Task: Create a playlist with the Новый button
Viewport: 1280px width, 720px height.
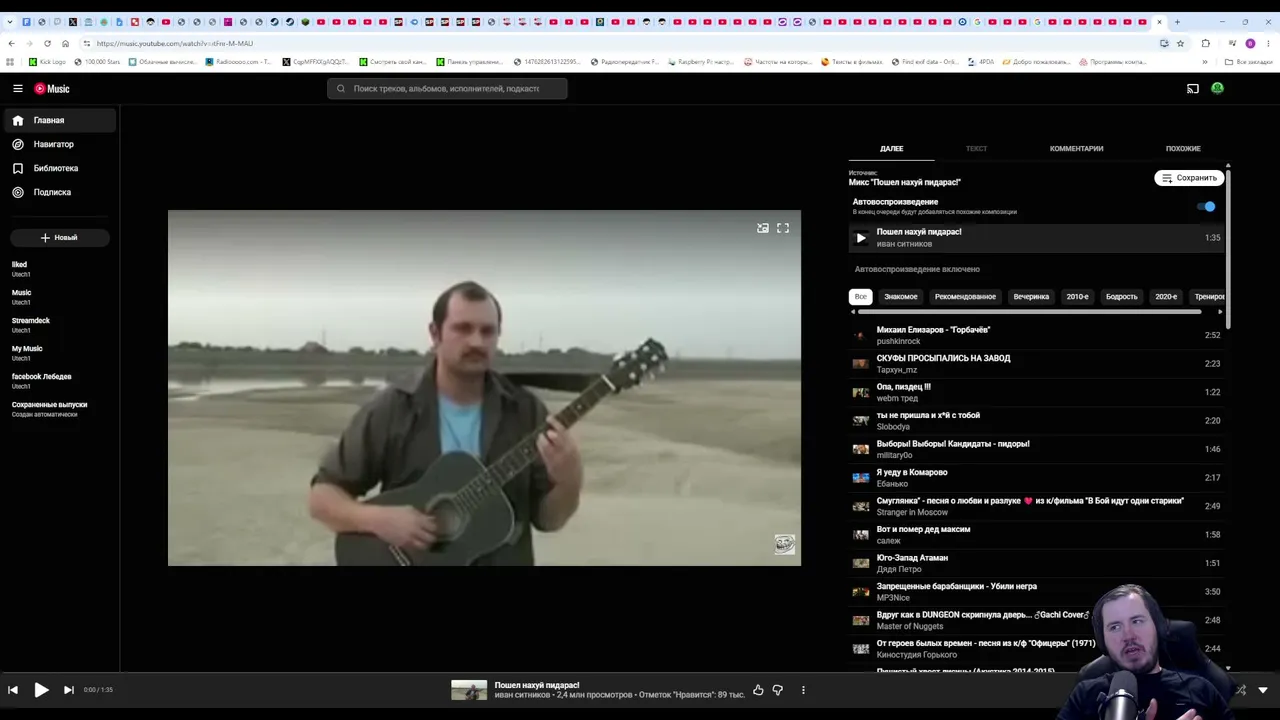Action: point(59,238)
